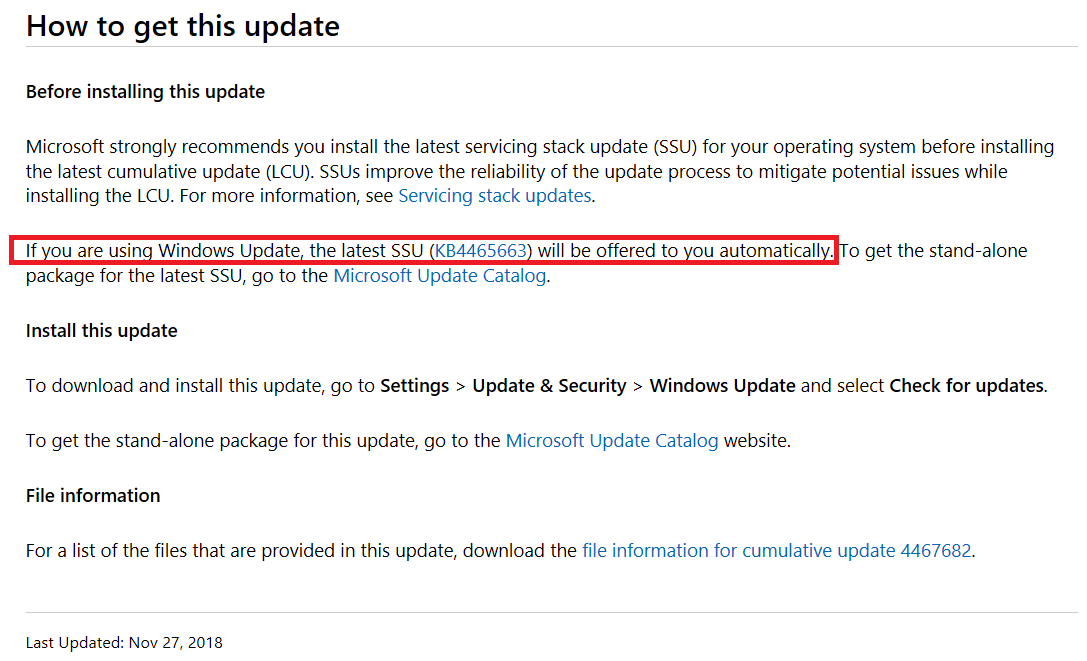Click the "How to get this update" heading
The image size is (1087, 661).
183,26
